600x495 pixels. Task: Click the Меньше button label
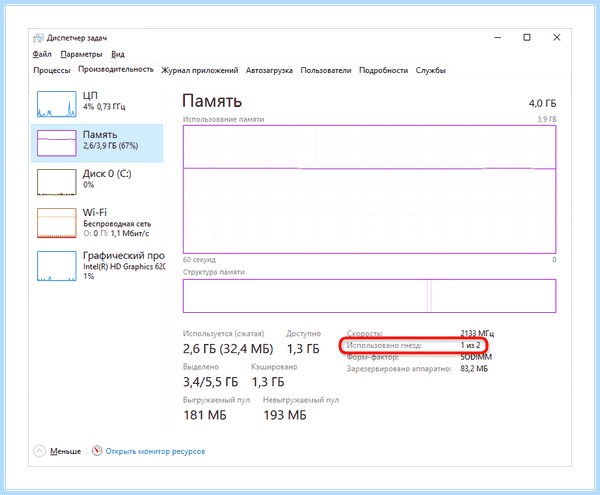pos(65,451)
